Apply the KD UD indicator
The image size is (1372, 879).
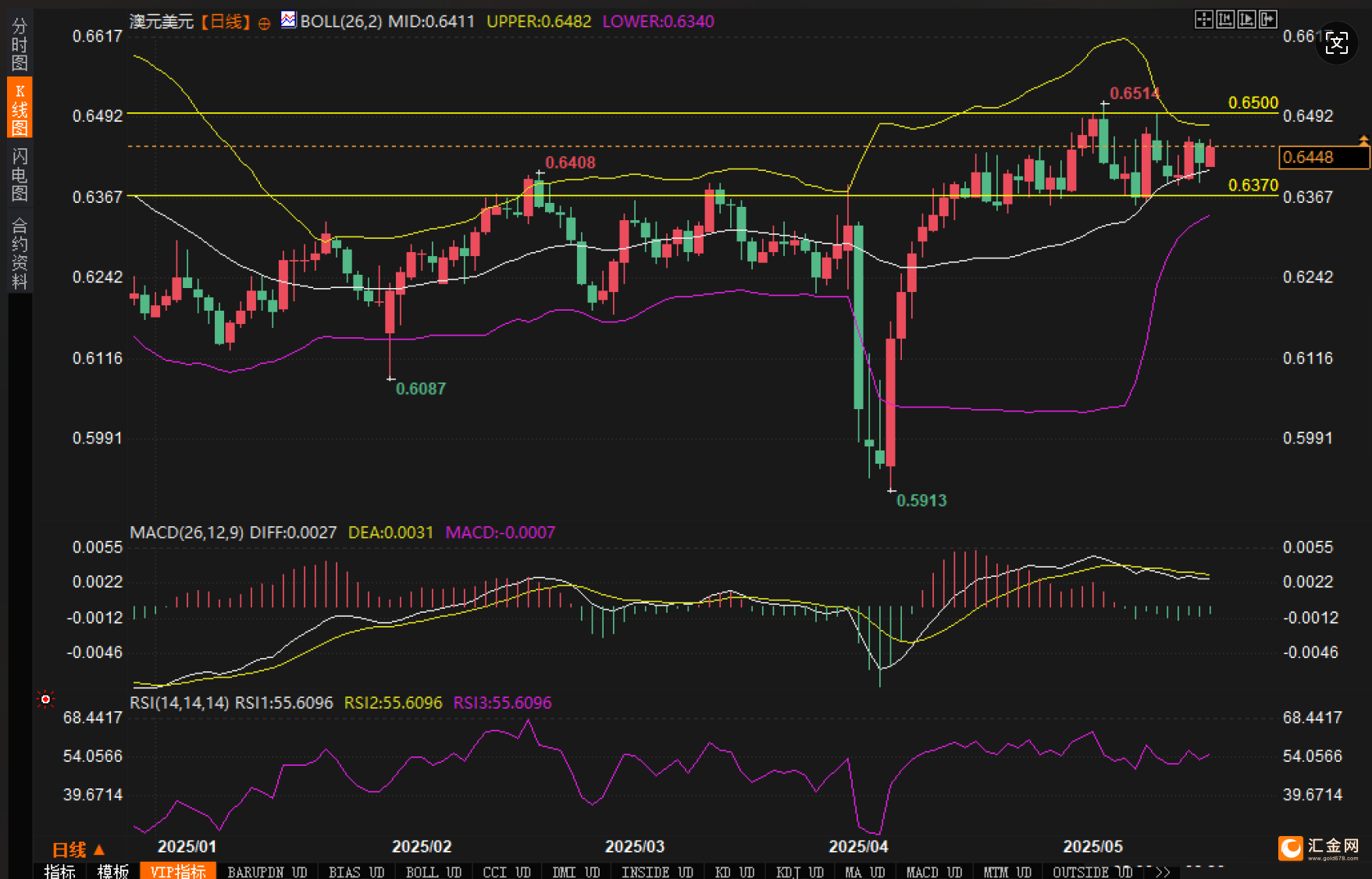tap(734, 871)
